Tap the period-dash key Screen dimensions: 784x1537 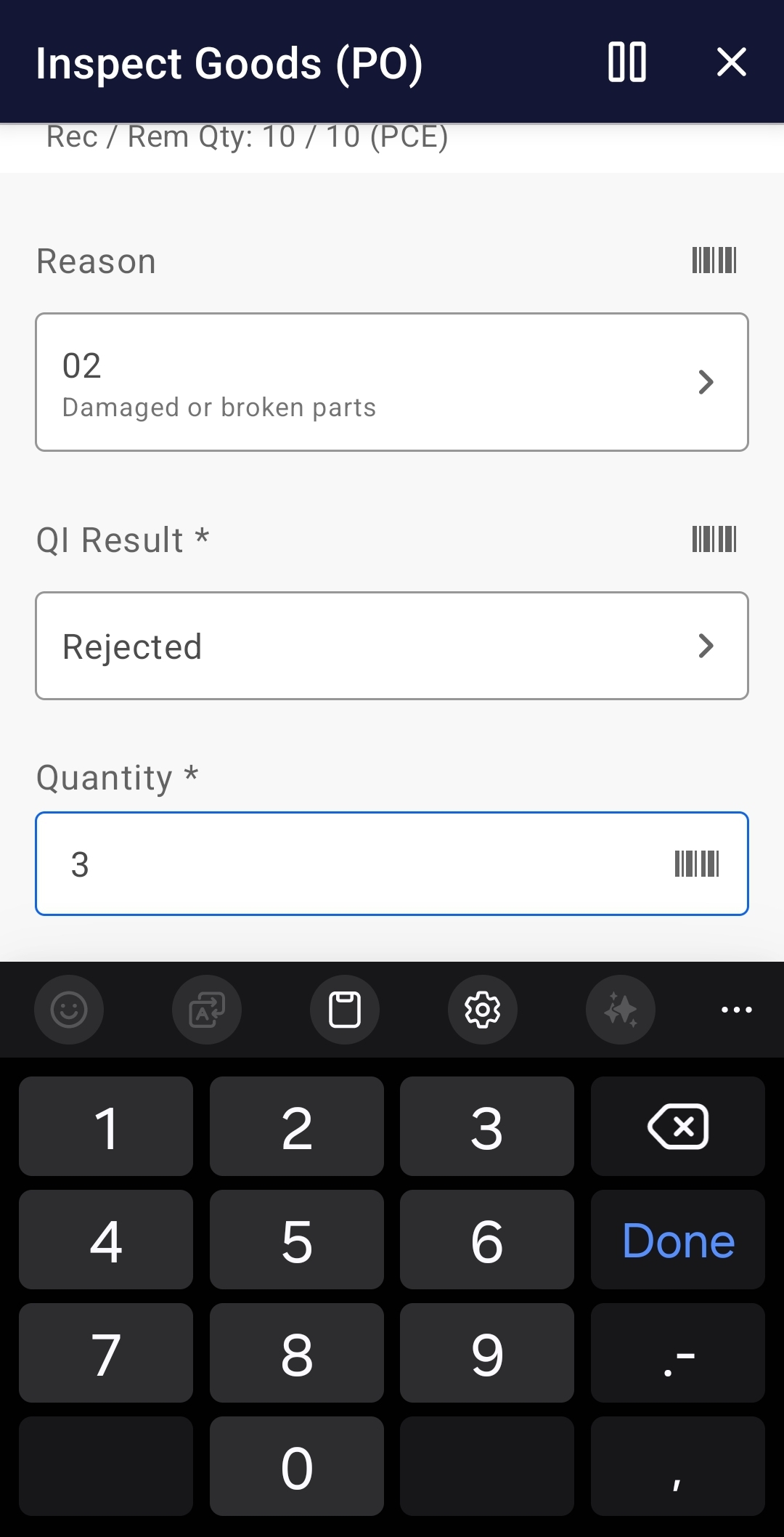click(677, 1353)
